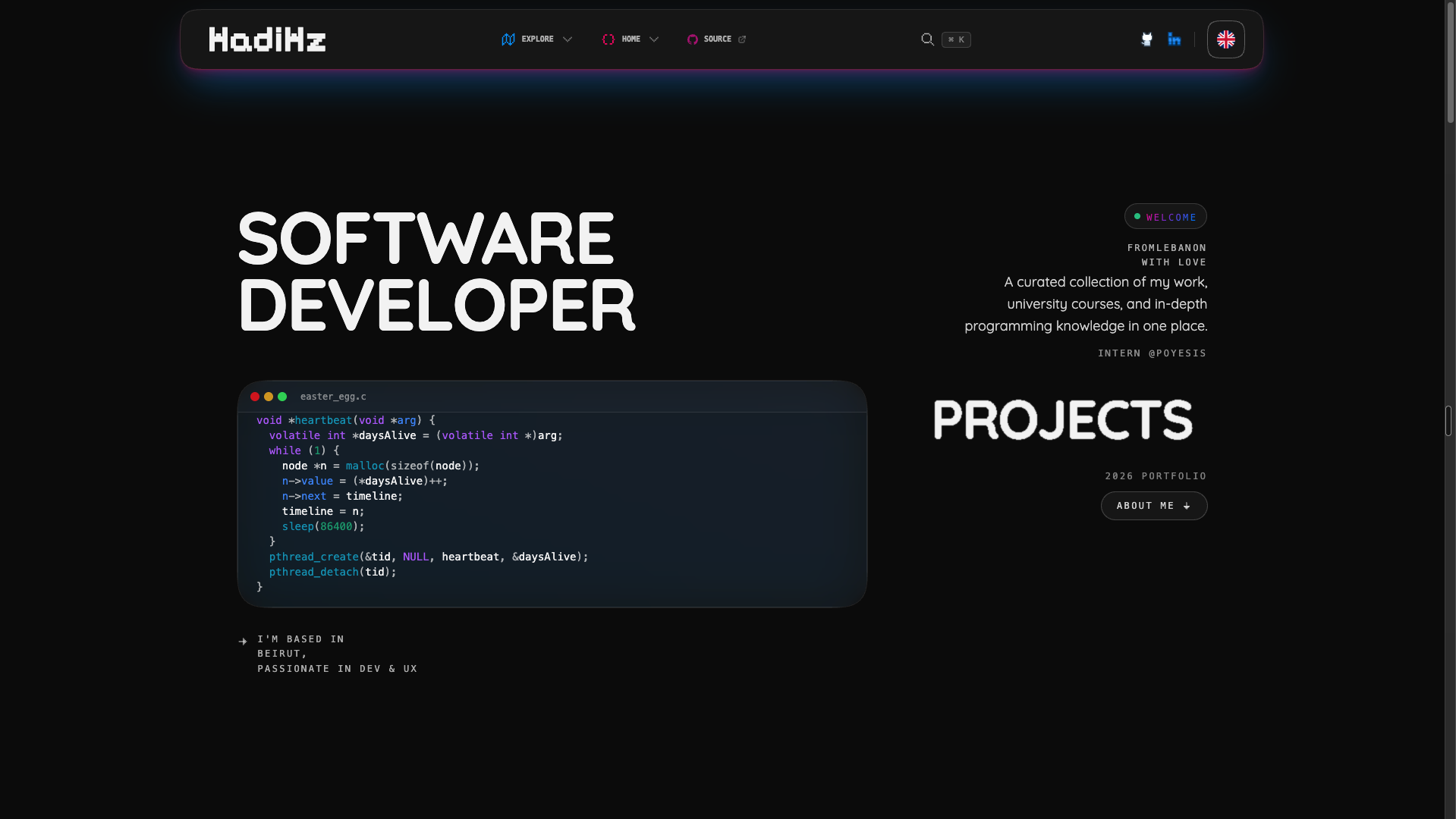Click the PROJECTS heading
Screen dimensions: 1456x819
pyautogui.click(x=1063, y=420)
